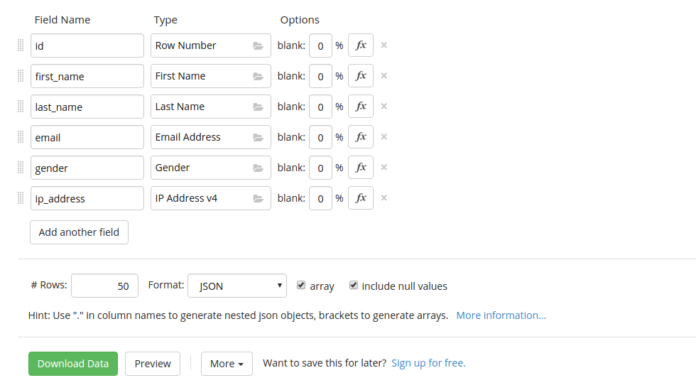696x390 pixels.
Task: Remove the last_name field row
Action: (x=384, y=106)
